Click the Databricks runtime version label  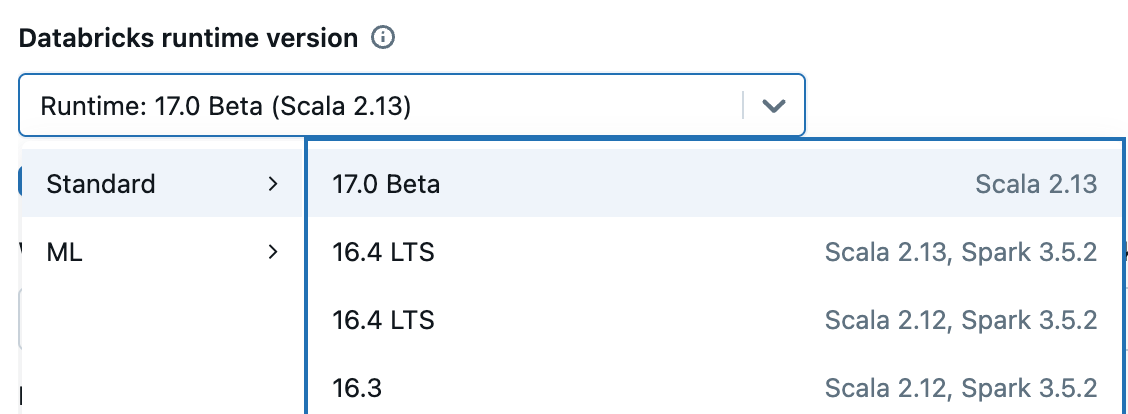coord(188,39)
